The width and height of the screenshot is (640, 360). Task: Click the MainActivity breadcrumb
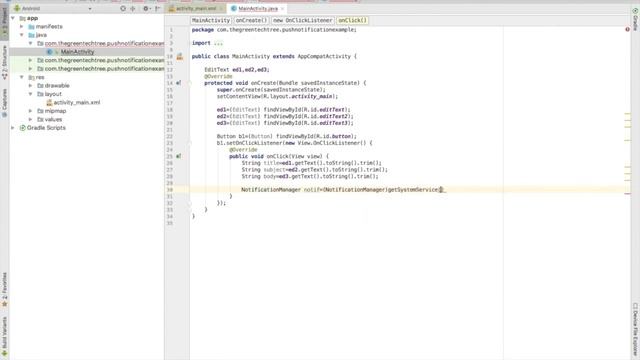(211, 20)
